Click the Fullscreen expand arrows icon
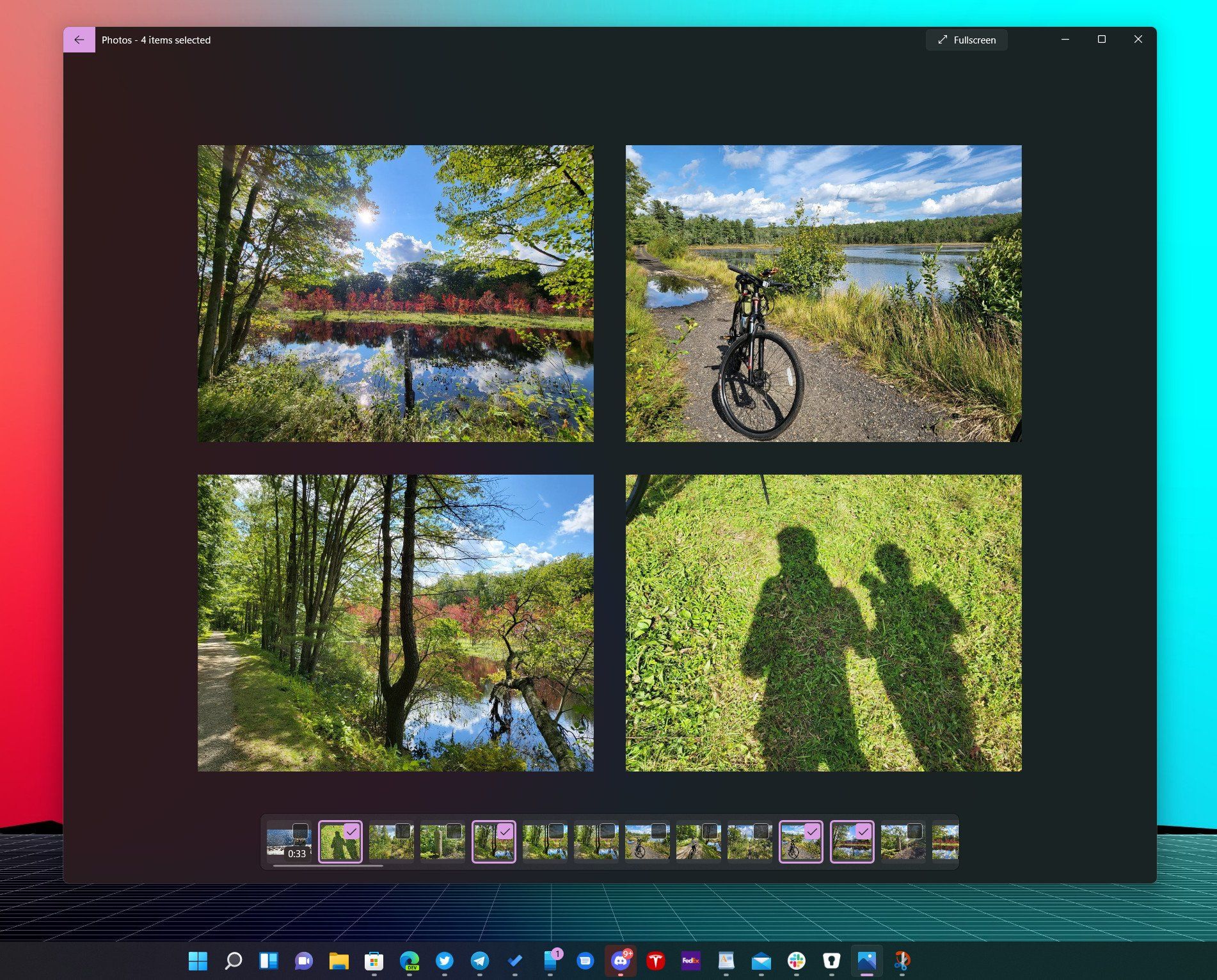This screenshot has height=980, width=1217. [942, 40]
